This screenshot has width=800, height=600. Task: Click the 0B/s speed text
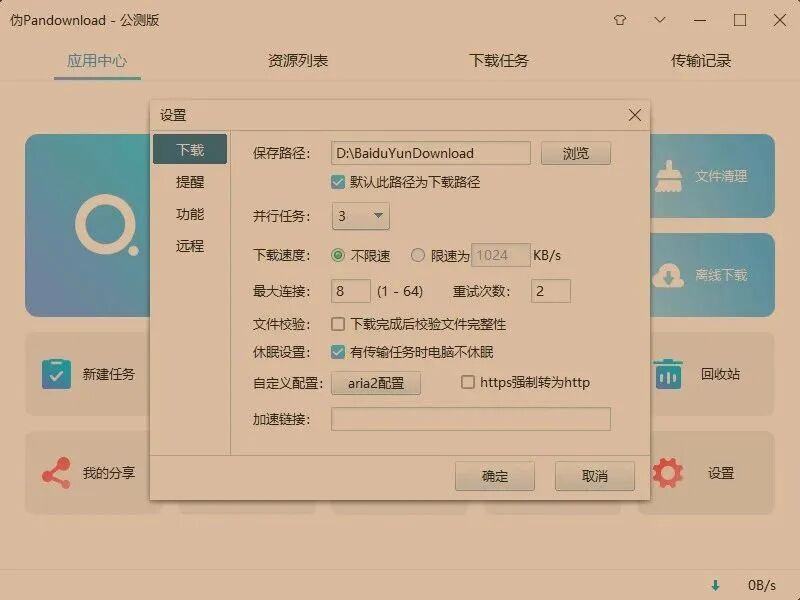click(x=762, y=585)
